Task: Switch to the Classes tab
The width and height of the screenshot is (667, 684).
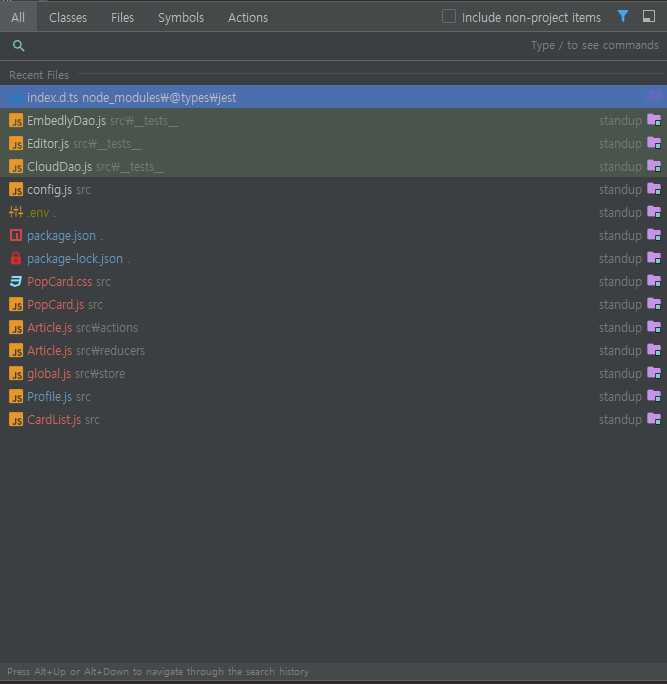Action: pyautogui.click(x=68, y=17)
